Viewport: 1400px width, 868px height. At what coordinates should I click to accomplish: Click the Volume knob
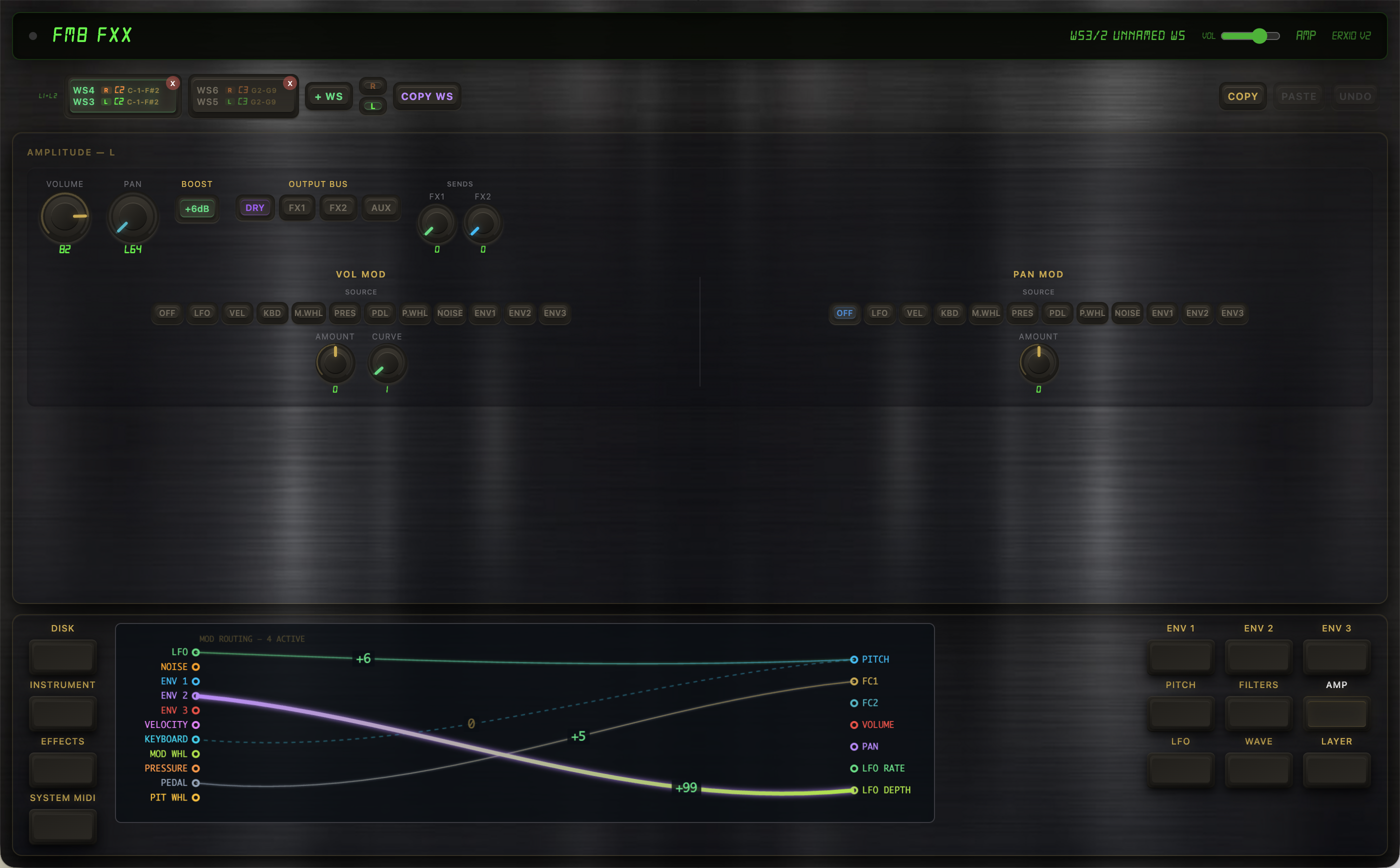[x=65, y=217]
